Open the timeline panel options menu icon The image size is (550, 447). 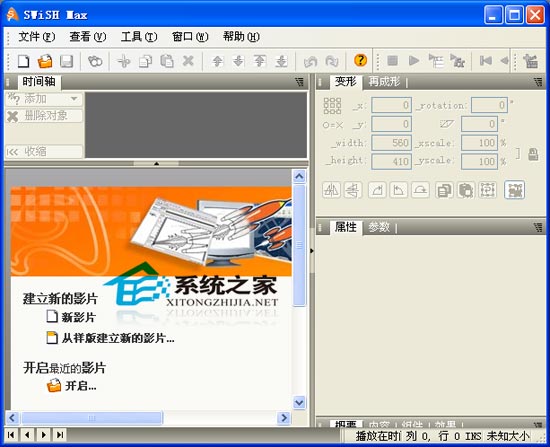pyautogui.click(x=299, y=82)
